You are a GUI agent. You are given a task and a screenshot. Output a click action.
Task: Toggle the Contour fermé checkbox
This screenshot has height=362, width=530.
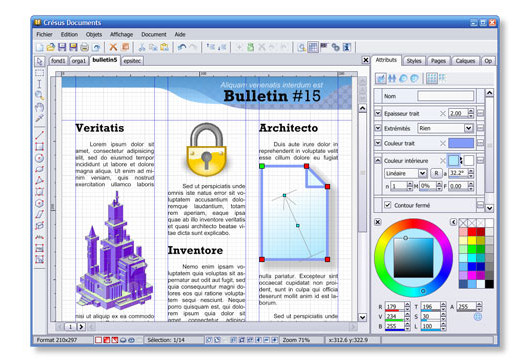388,205
